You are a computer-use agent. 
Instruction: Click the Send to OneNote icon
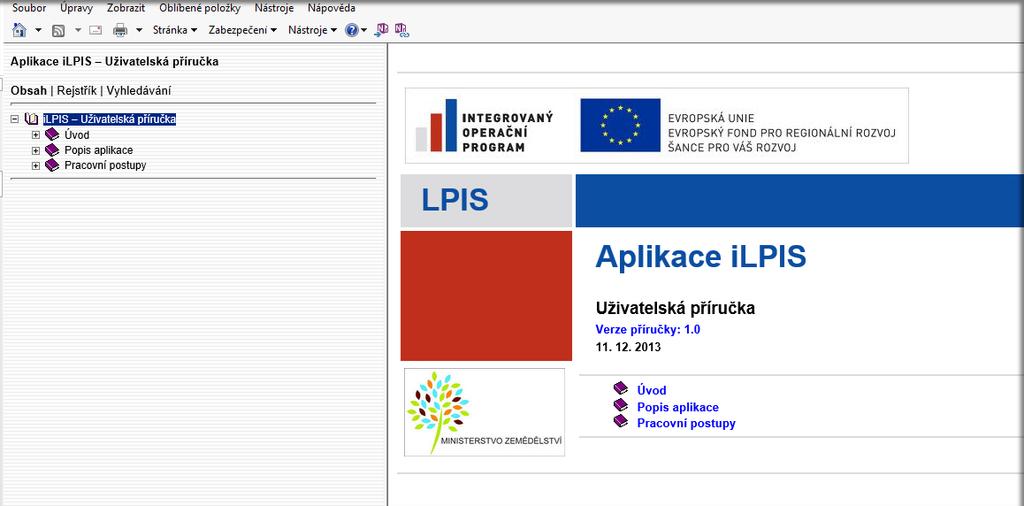[x=381, y=30]
